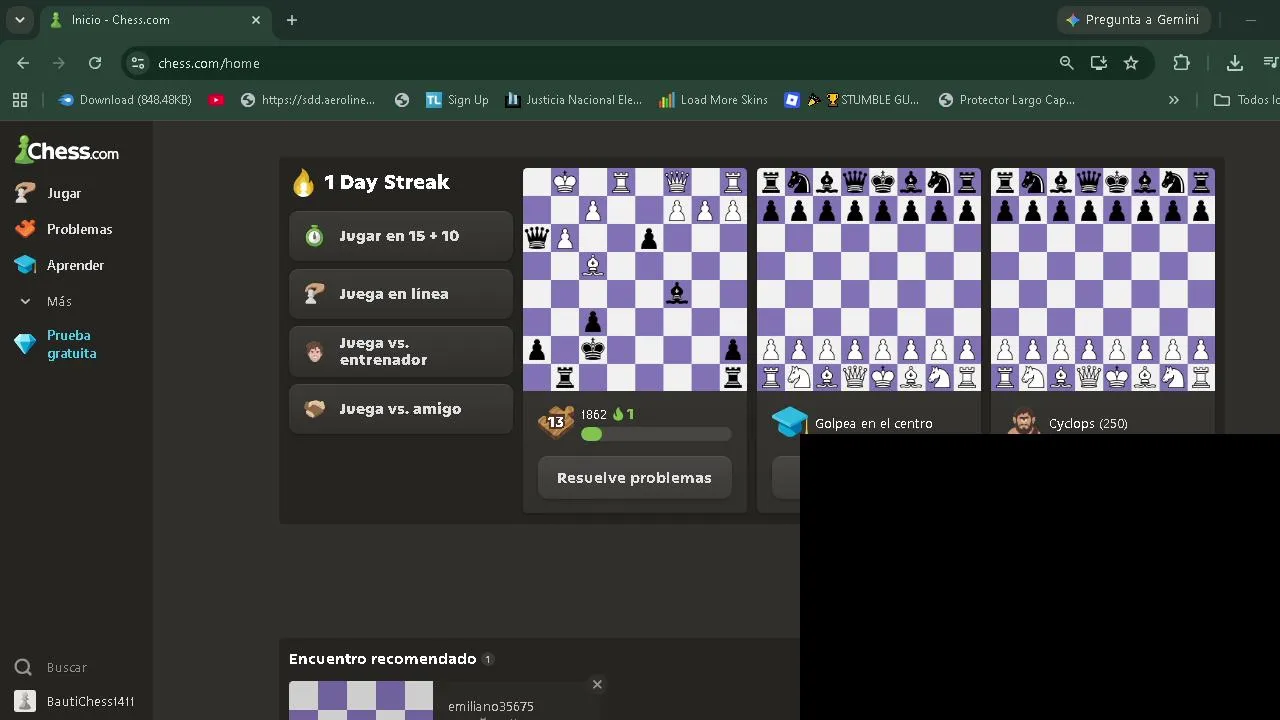Open a new browser tab
The width and height of the screenshot is (1280, 720).
292,20
